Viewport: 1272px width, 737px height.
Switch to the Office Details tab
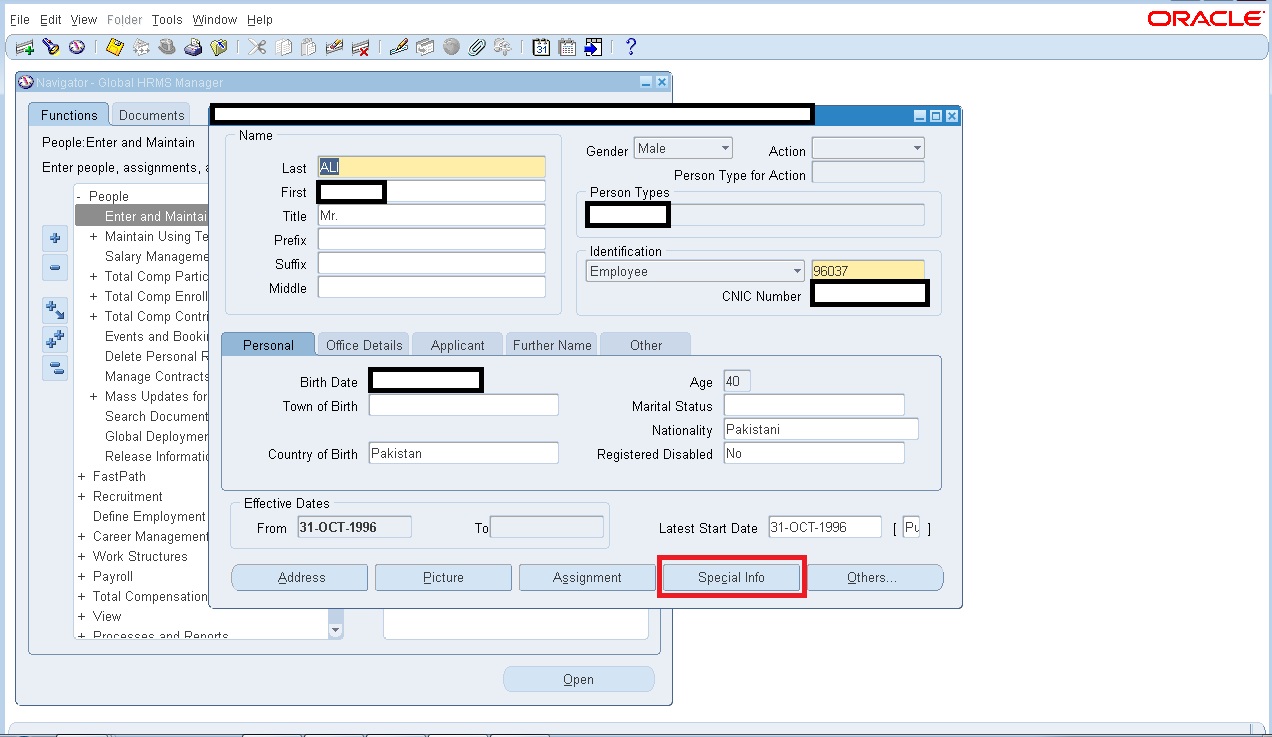point(362,344)
